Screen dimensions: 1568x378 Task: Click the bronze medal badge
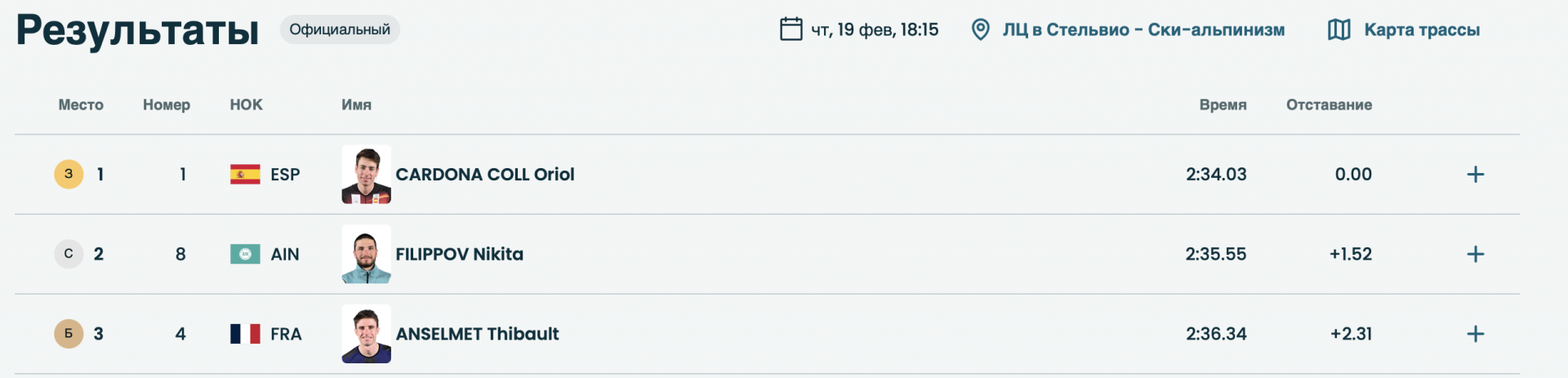(69, 334)
